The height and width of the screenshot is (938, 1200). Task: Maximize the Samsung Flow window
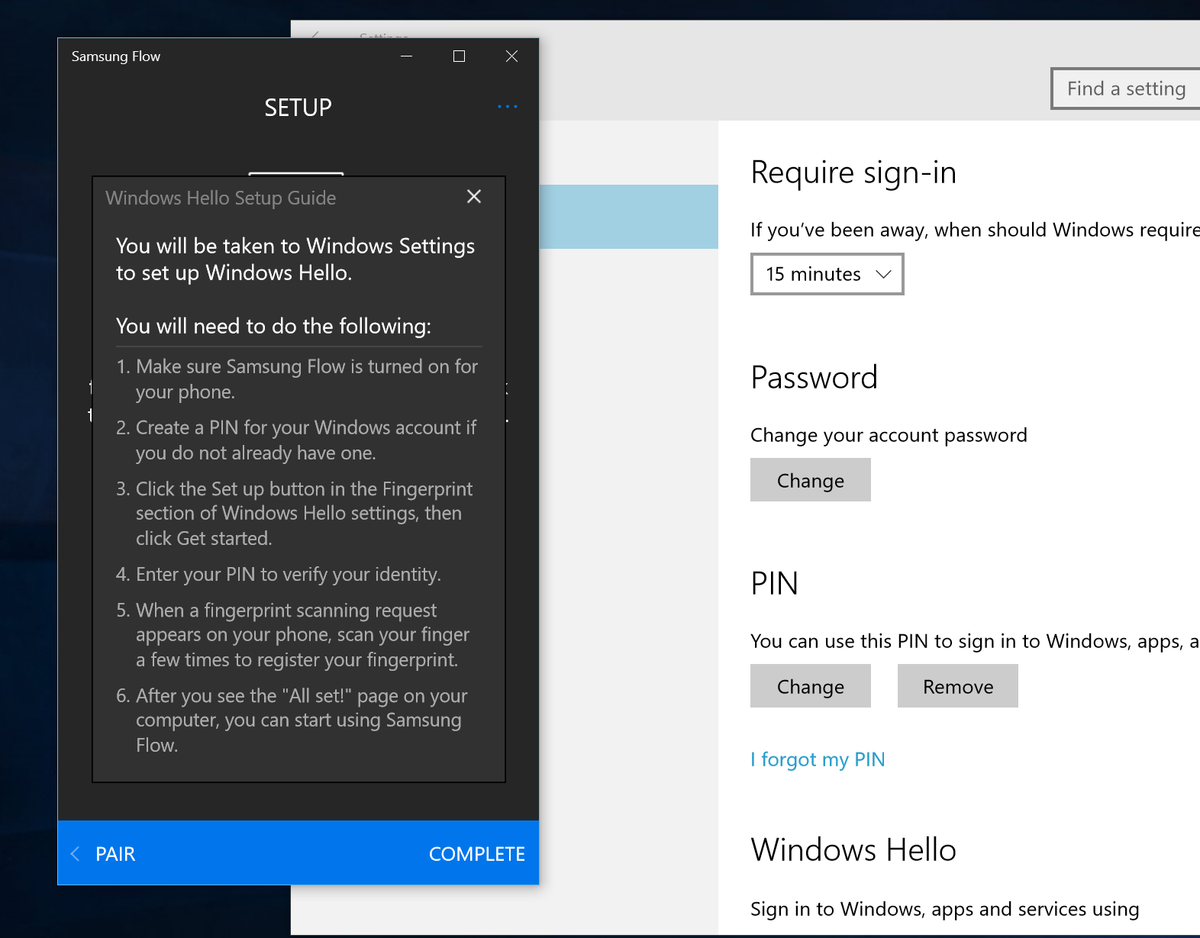point(459,56)
